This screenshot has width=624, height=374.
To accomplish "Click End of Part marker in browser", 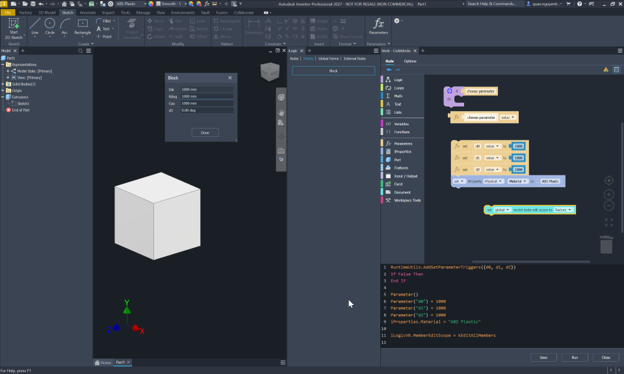I will (x=18, y=110).
